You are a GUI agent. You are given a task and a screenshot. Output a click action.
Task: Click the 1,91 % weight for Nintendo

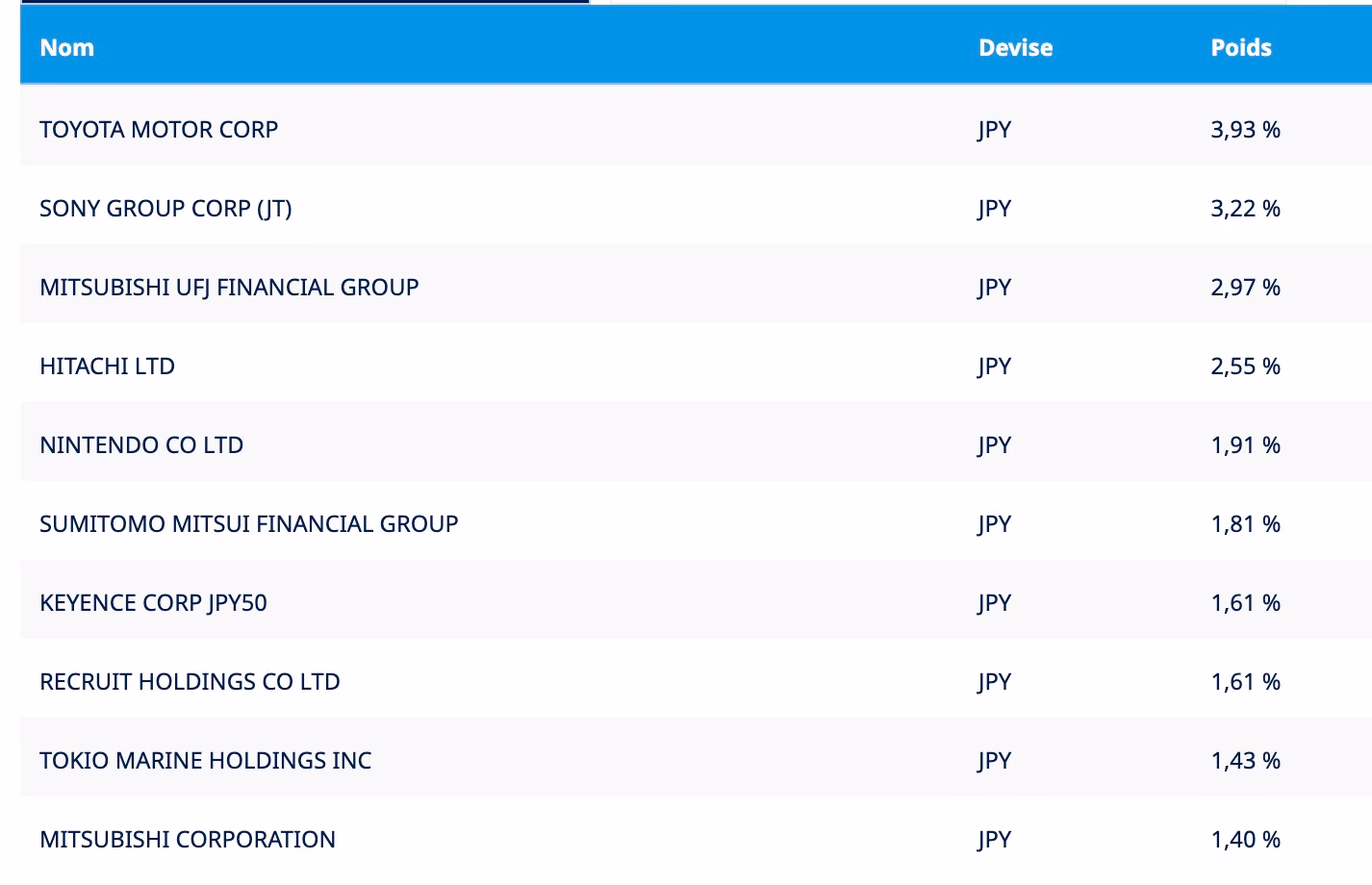pos(1246,444)
